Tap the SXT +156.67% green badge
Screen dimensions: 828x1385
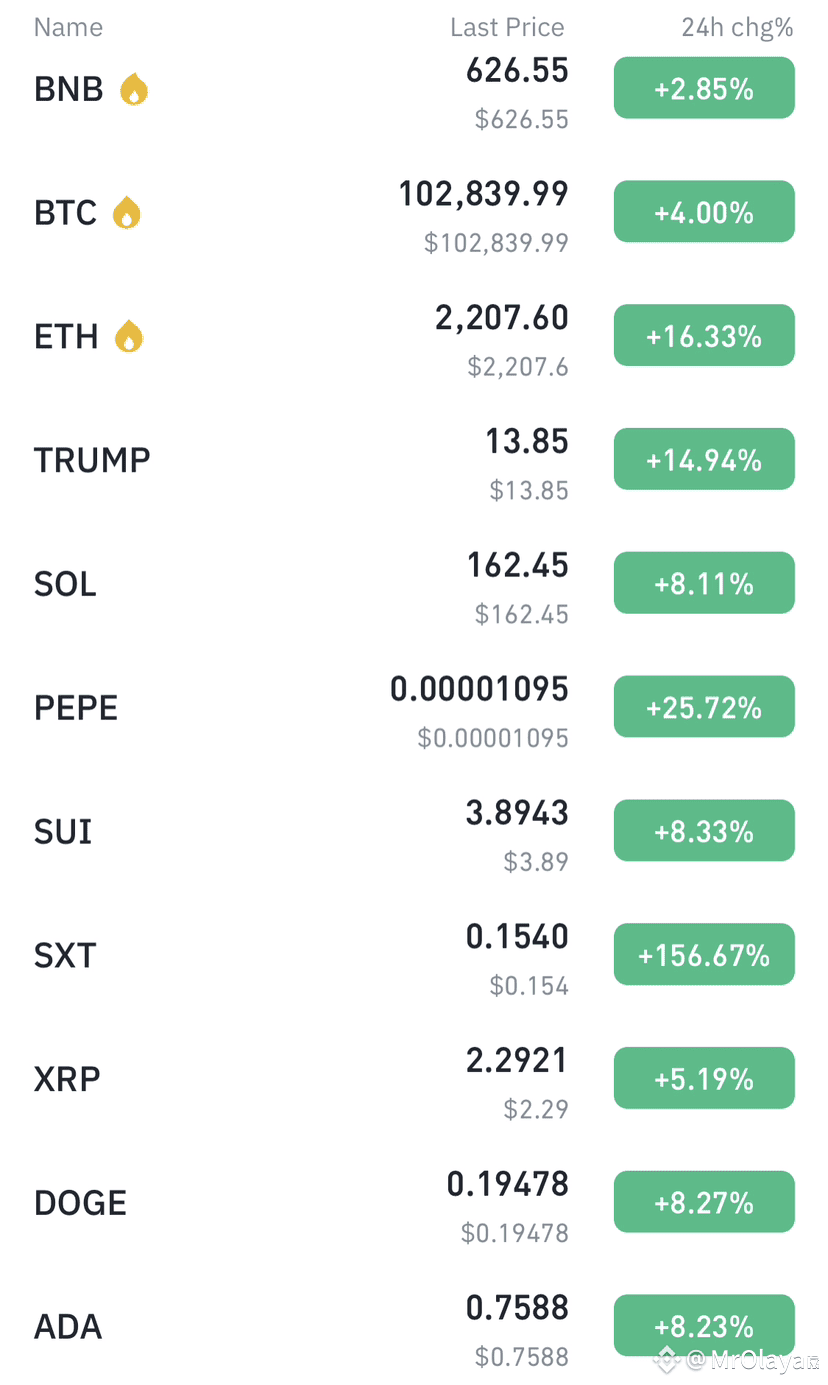tap(704, 955)
